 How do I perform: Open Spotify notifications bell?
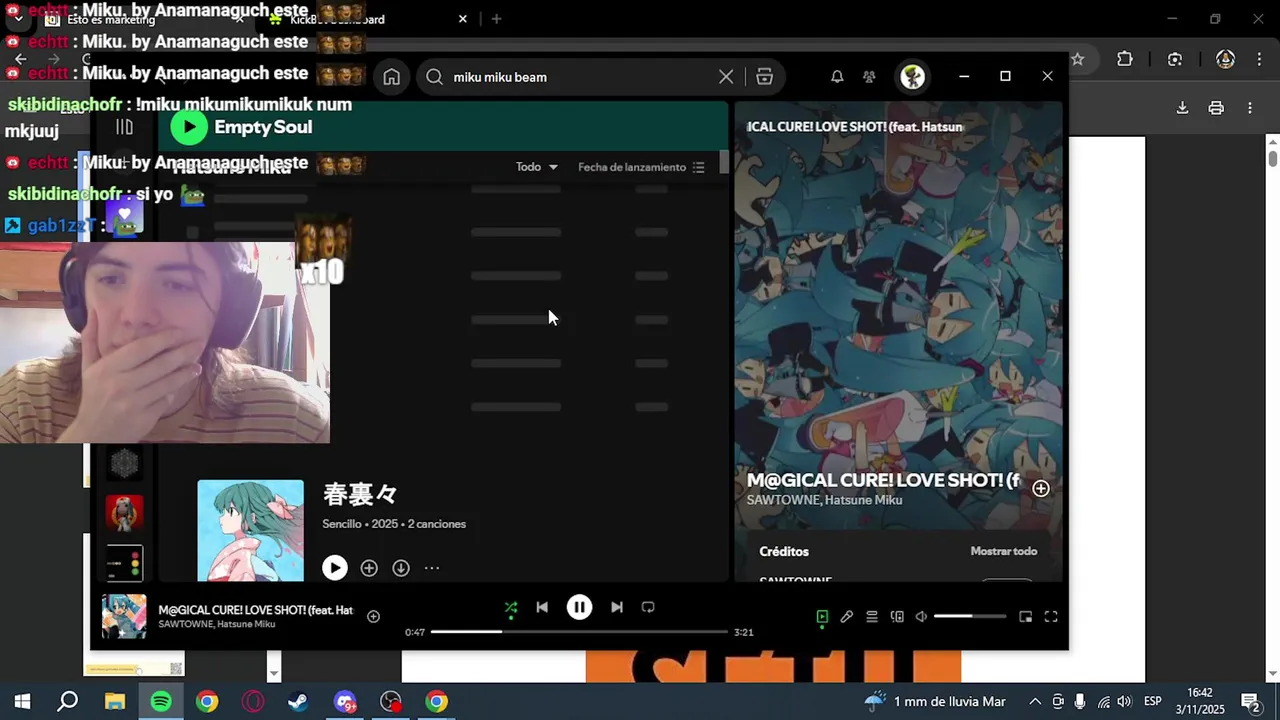pos(837,77)
